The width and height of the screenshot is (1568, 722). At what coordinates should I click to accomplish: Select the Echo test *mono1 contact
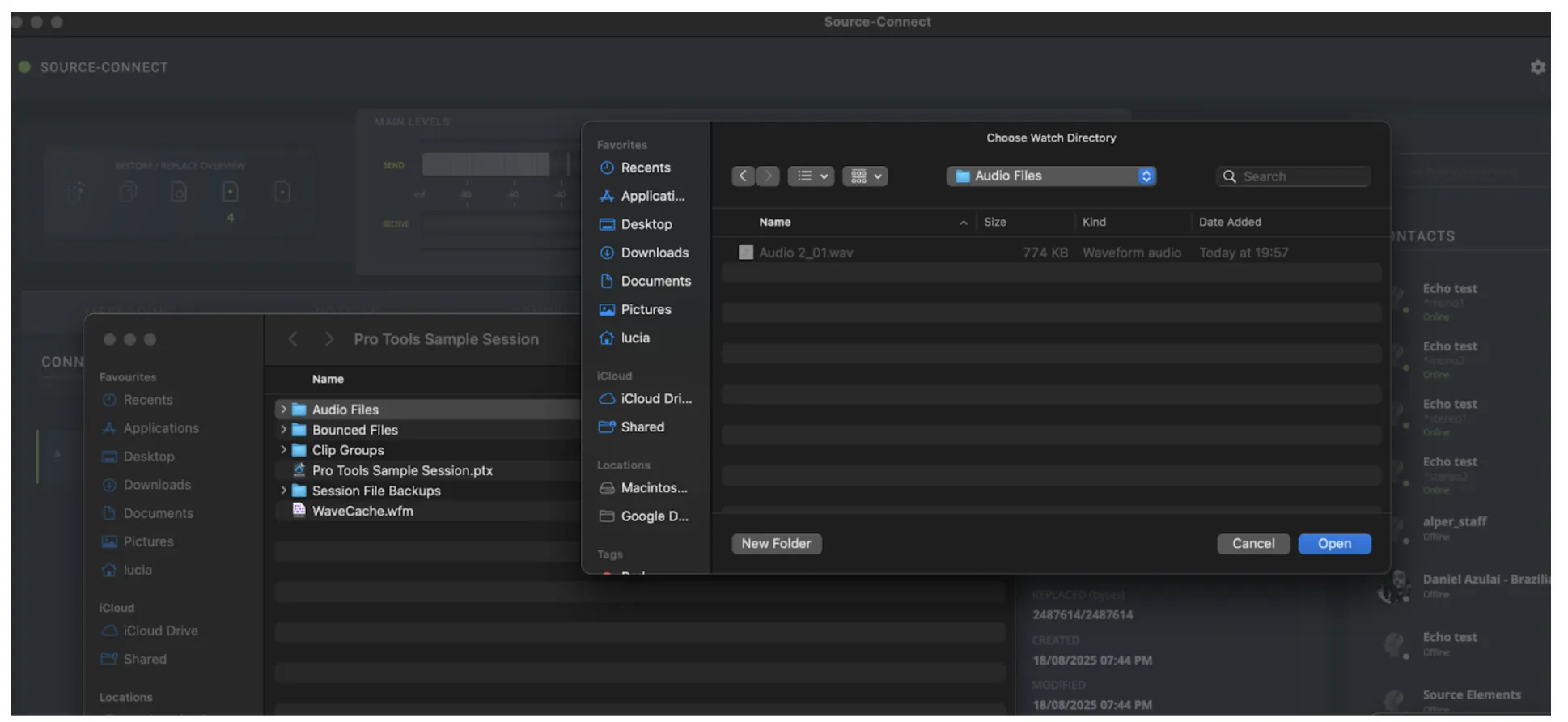(x=1450, y=301)
